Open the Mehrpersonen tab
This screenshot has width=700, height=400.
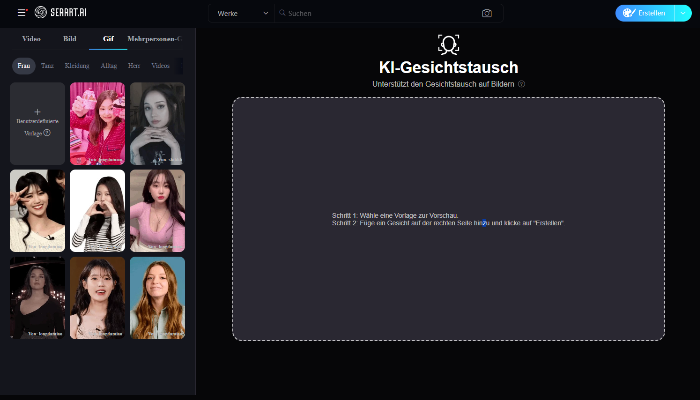click(154, 39)
